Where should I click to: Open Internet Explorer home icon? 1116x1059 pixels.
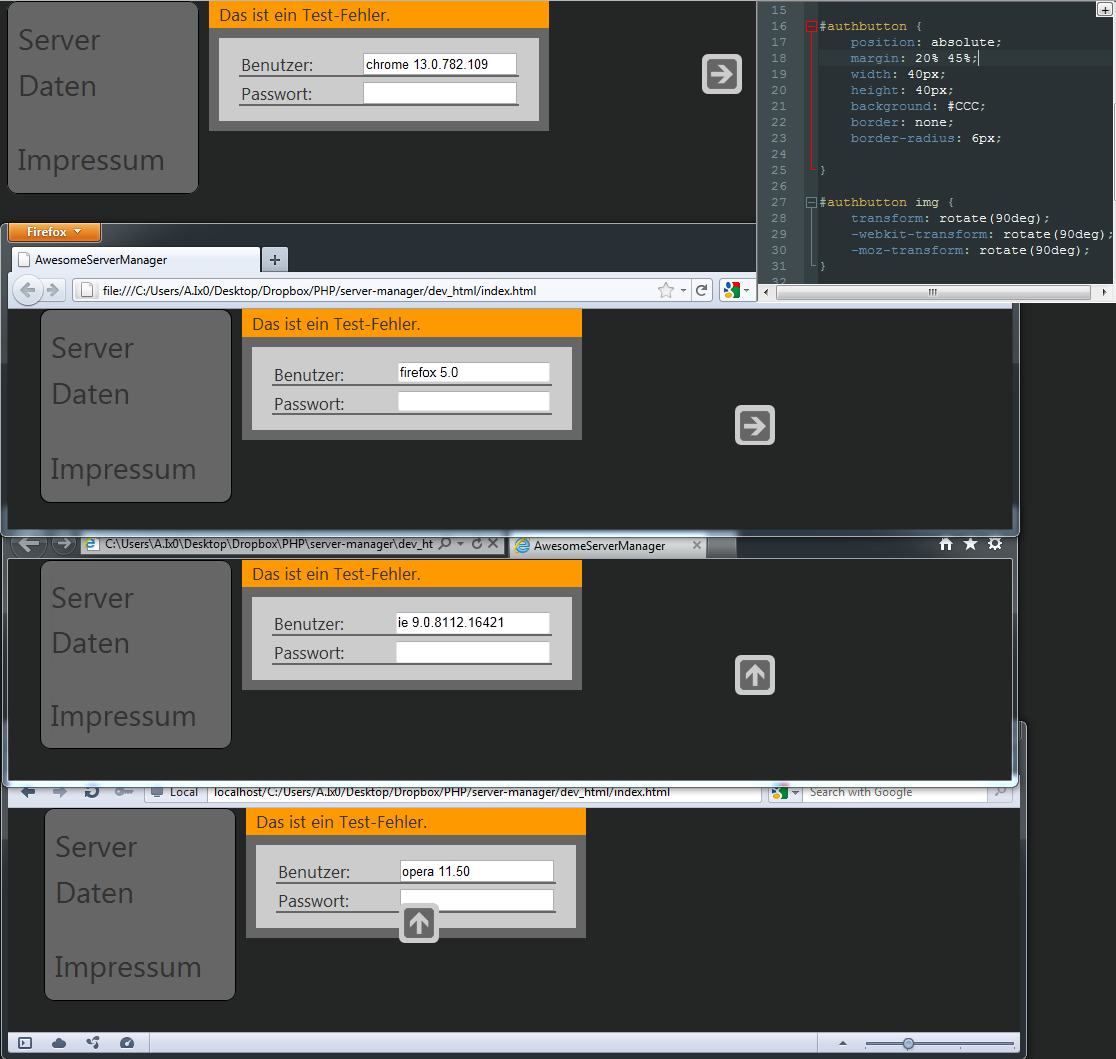click(x=945, y=544)
